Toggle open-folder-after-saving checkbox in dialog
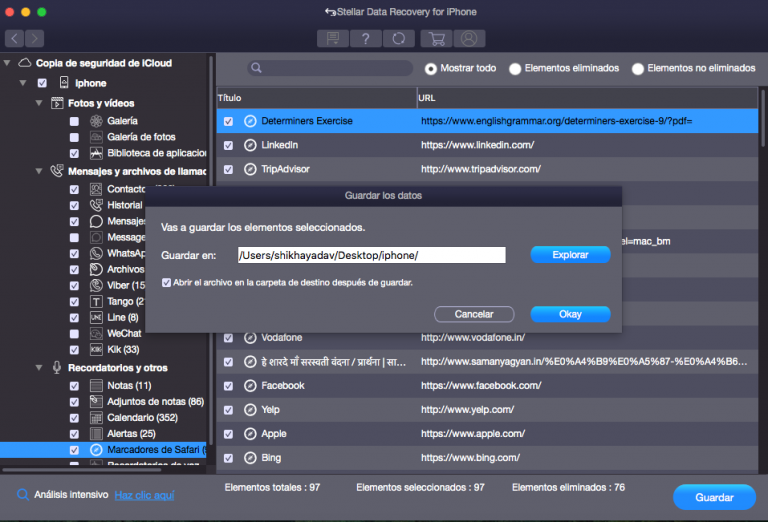Screen dimensions: 768x522 pos(167,283)
